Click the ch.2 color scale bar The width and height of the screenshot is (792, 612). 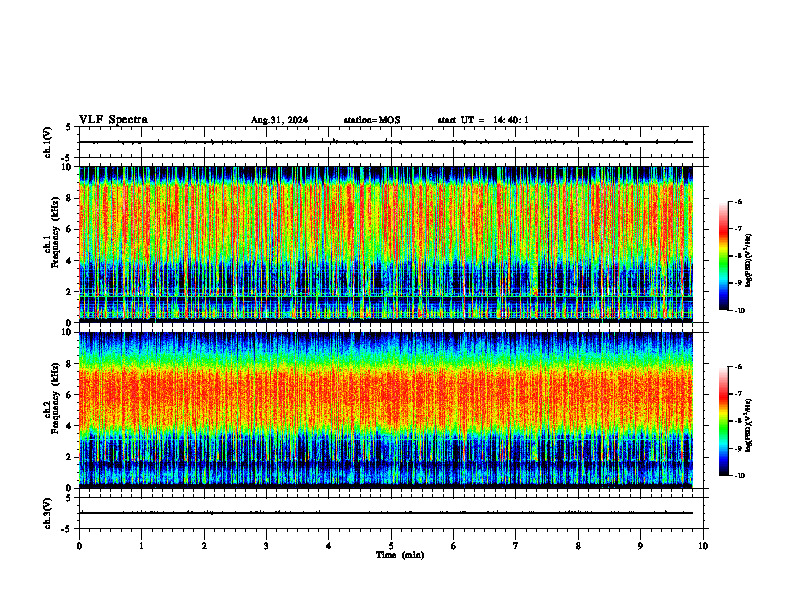[724, 421]
